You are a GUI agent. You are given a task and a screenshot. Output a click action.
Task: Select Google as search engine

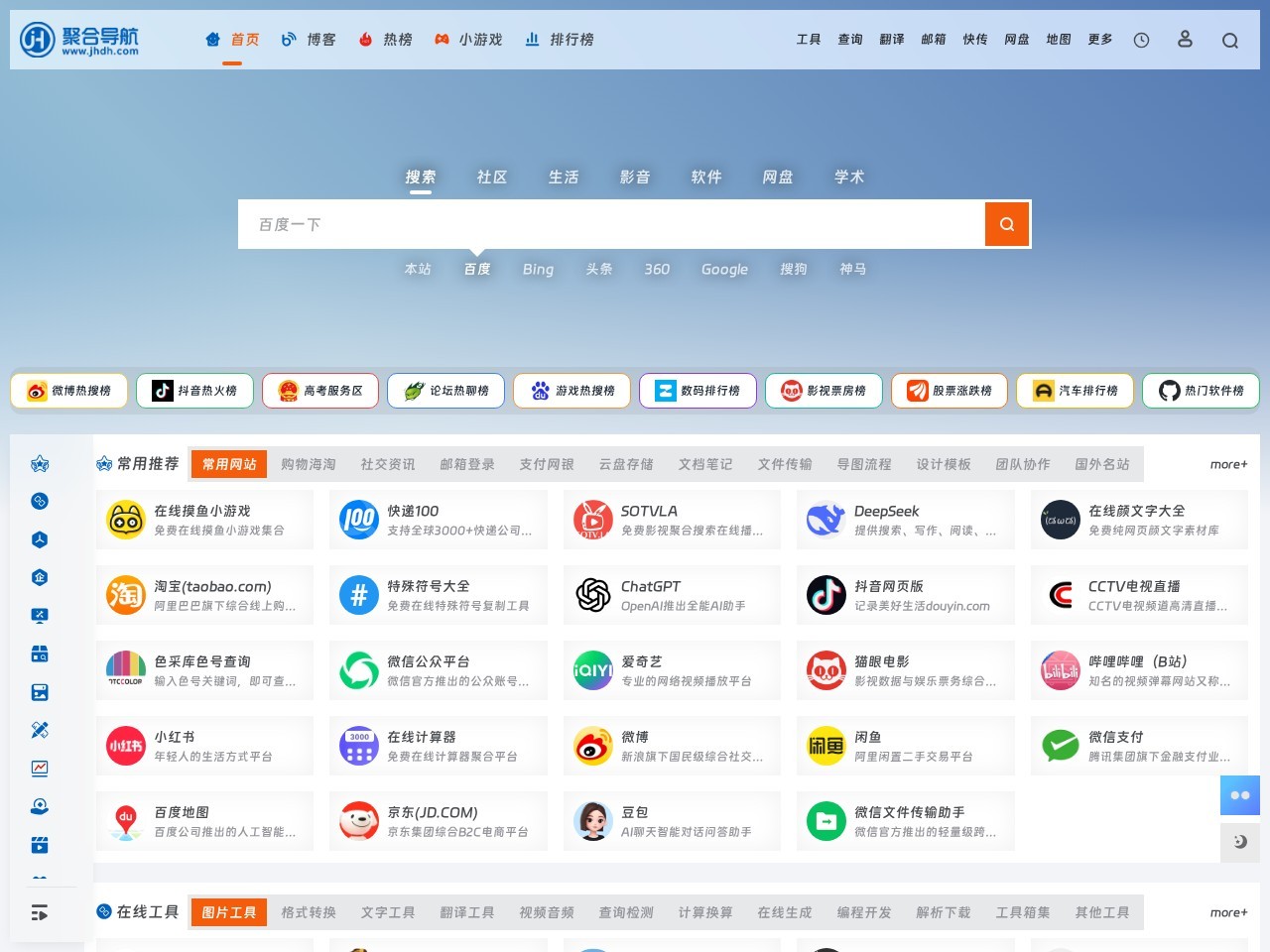pyautogui.click(x=724, y=269)
